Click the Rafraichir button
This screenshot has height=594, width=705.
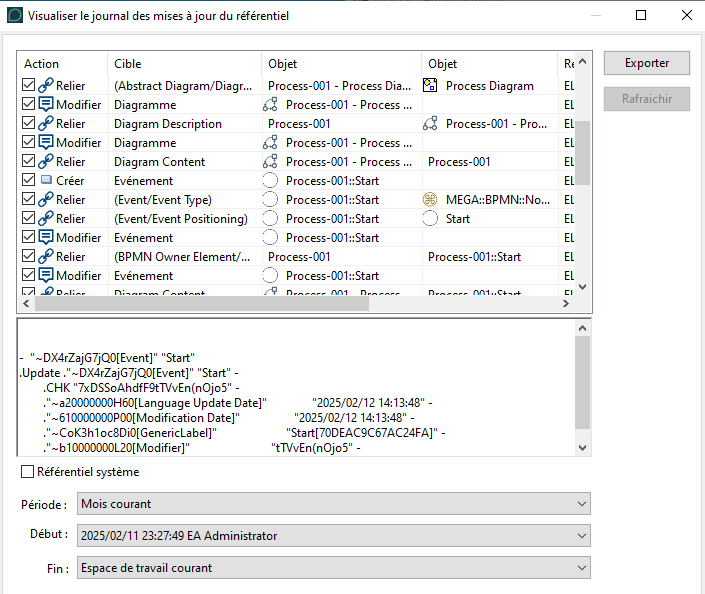coord(646,99)
